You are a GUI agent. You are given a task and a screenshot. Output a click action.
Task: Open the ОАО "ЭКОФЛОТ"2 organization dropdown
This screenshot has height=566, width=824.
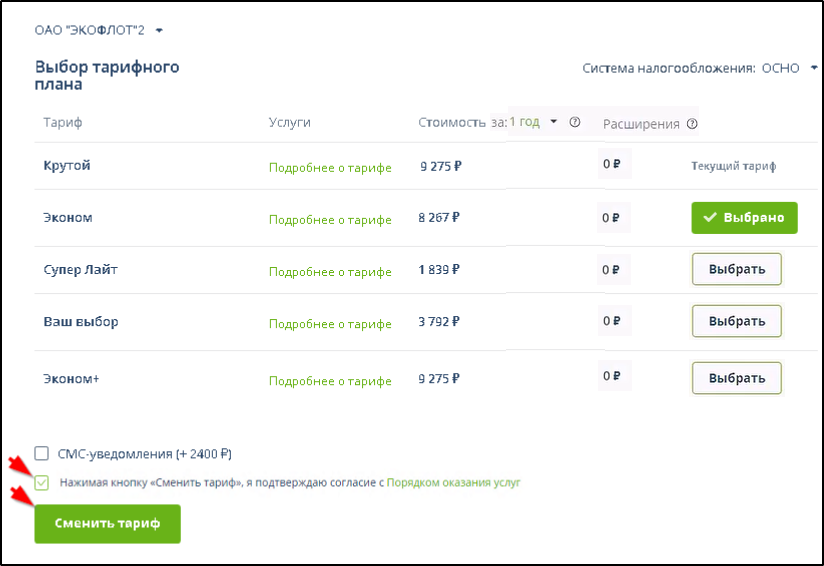159,31
